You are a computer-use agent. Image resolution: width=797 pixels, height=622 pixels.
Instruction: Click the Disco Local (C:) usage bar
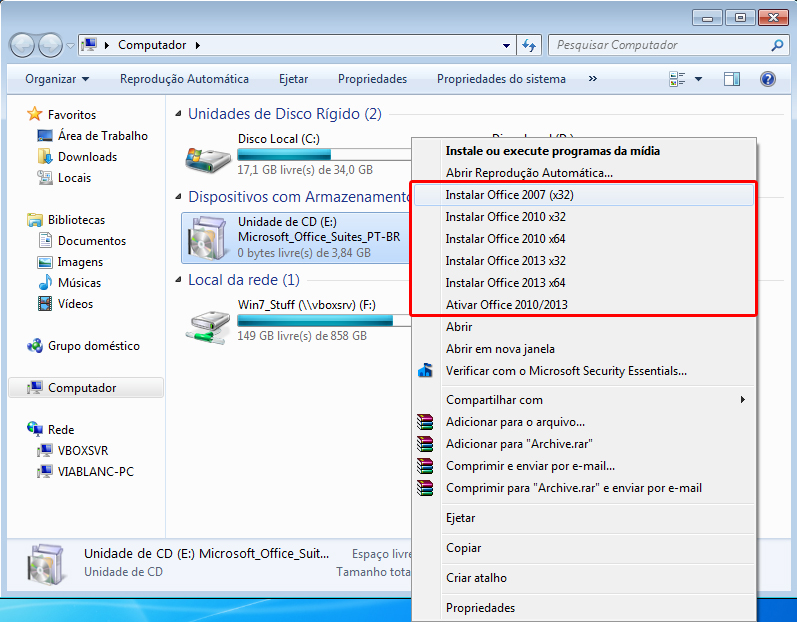[324, 154]
